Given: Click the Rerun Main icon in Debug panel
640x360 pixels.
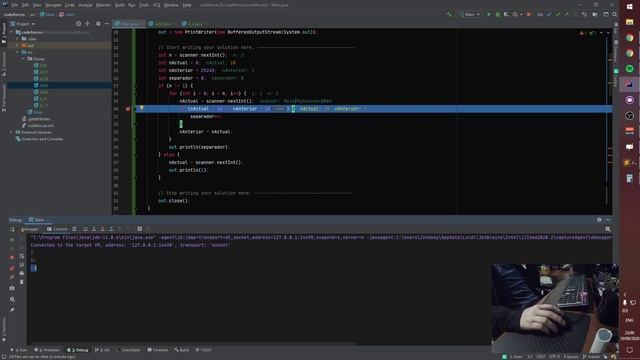Looking at the screenshot, I should 12,229.
